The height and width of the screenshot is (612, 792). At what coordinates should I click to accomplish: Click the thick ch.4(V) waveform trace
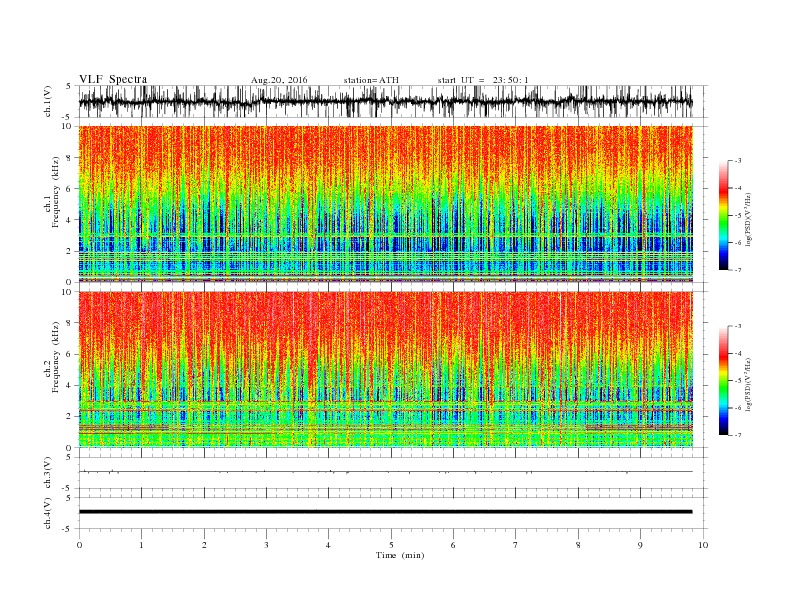(386, 512)
